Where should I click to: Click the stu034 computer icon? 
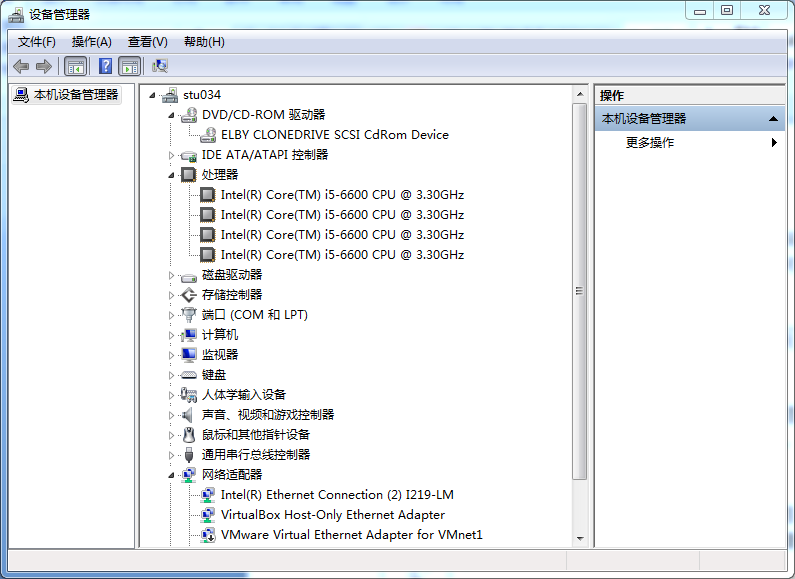click(x=170, y=95)
